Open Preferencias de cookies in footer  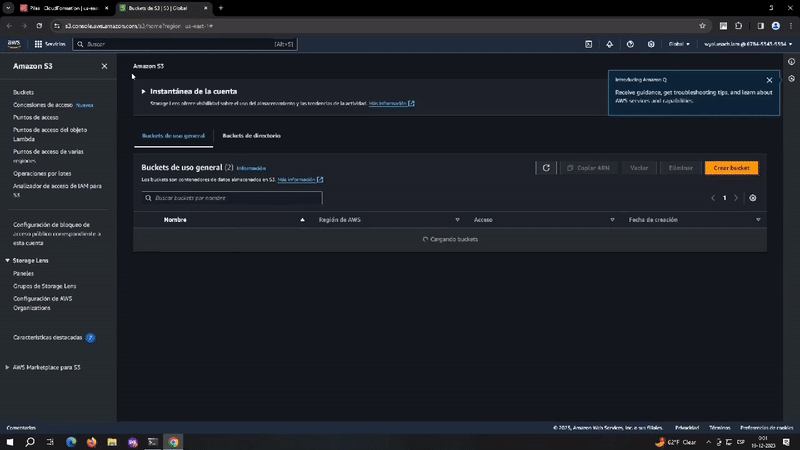(766, 428)
